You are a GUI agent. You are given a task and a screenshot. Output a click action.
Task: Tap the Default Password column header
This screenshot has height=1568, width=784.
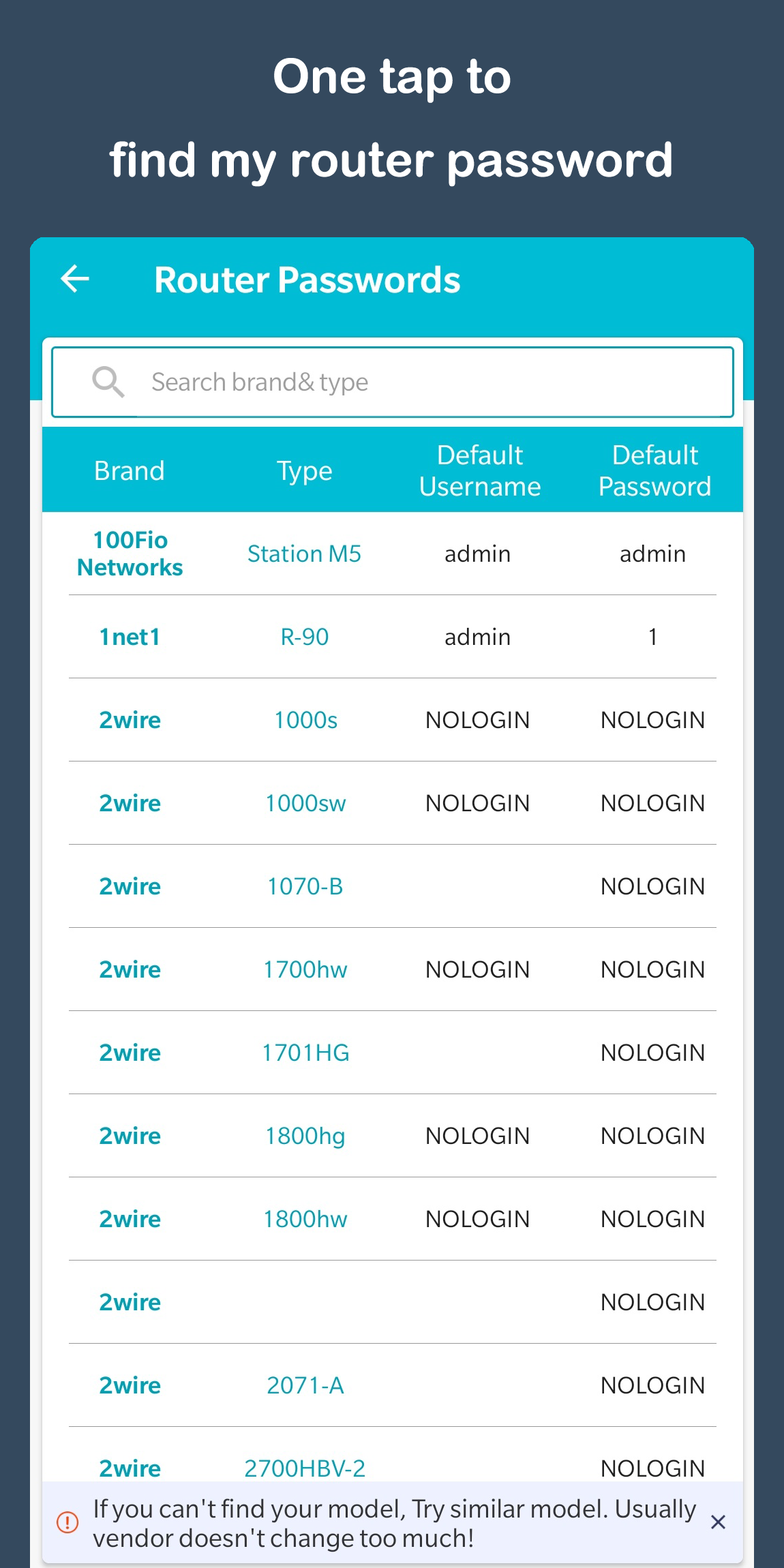(x=654, y=470)
